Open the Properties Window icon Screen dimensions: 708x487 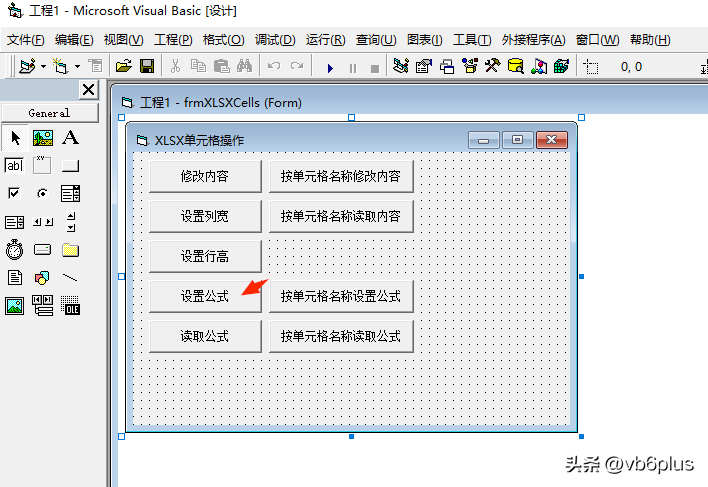[424, 67]
